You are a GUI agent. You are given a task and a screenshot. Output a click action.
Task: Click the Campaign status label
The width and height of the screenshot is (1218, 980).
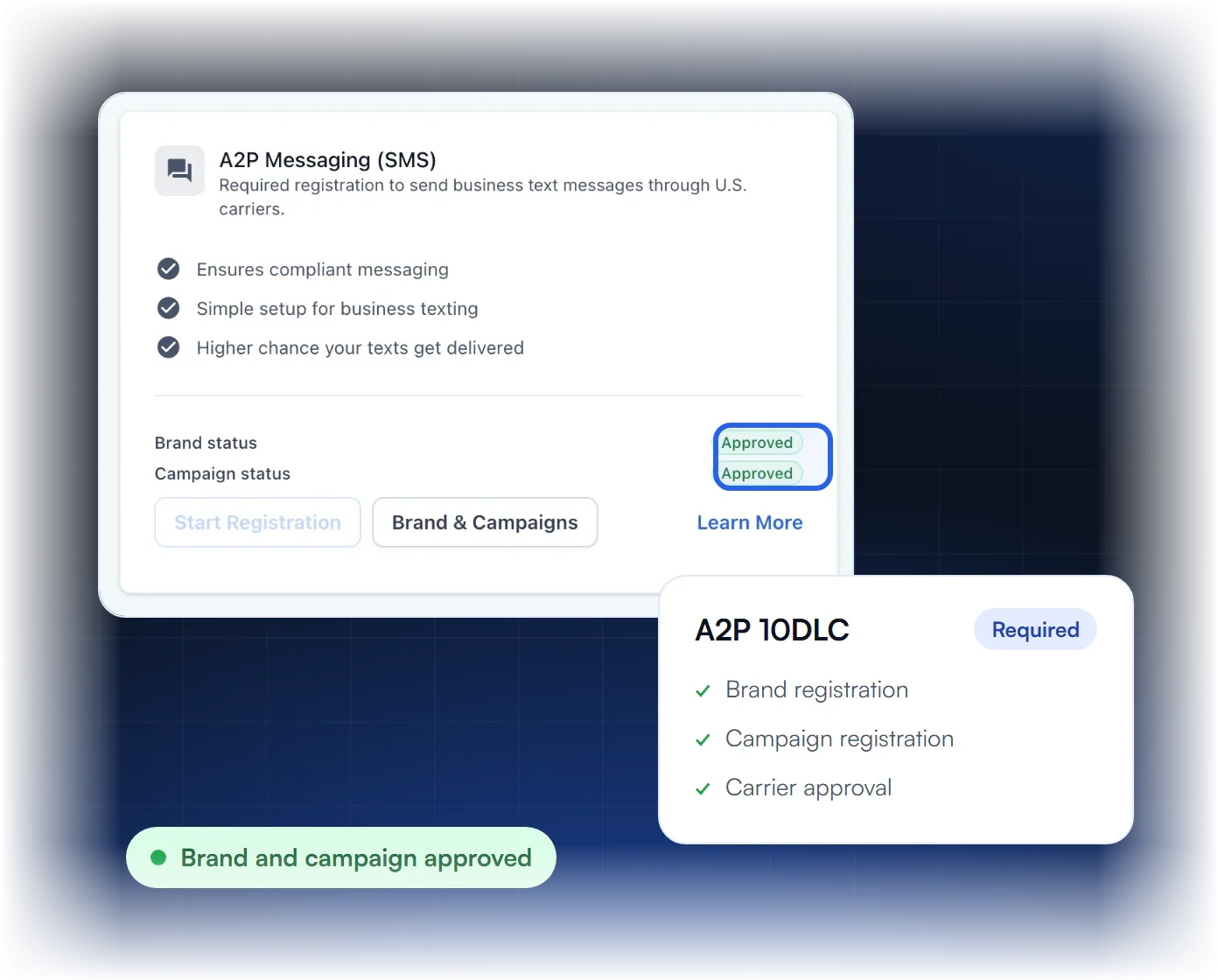point(222,473)
